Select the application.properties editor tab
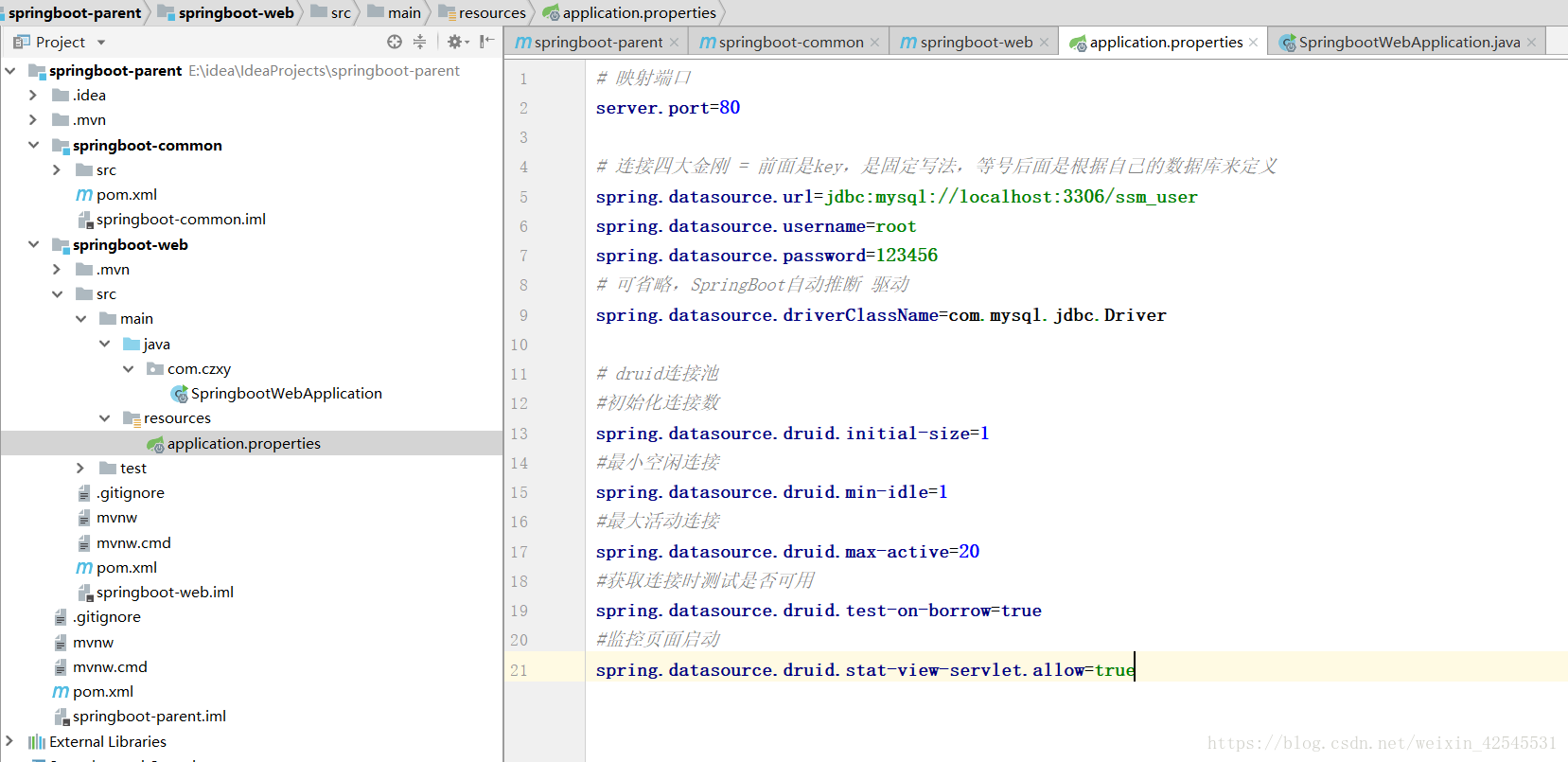Screen dimensions: 1568x762 click(1166, 43)
